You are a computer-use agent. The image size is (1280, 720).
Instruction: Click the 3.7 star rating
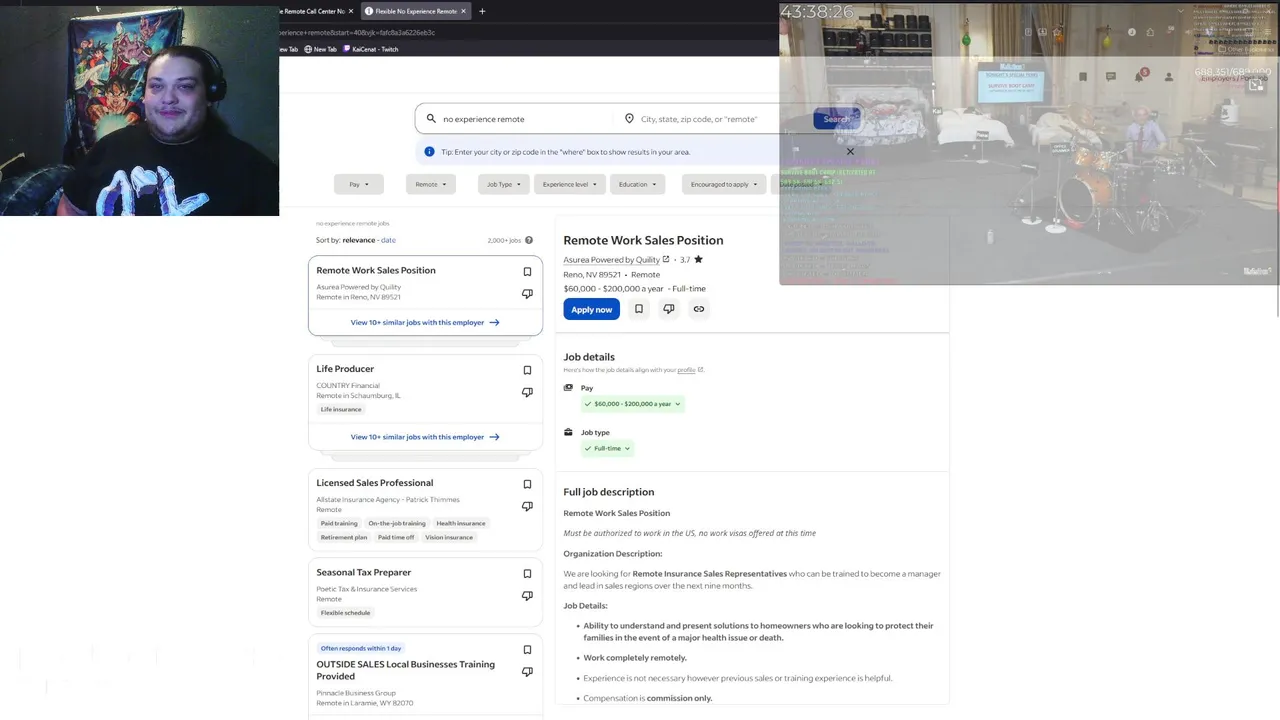point(691,259)
